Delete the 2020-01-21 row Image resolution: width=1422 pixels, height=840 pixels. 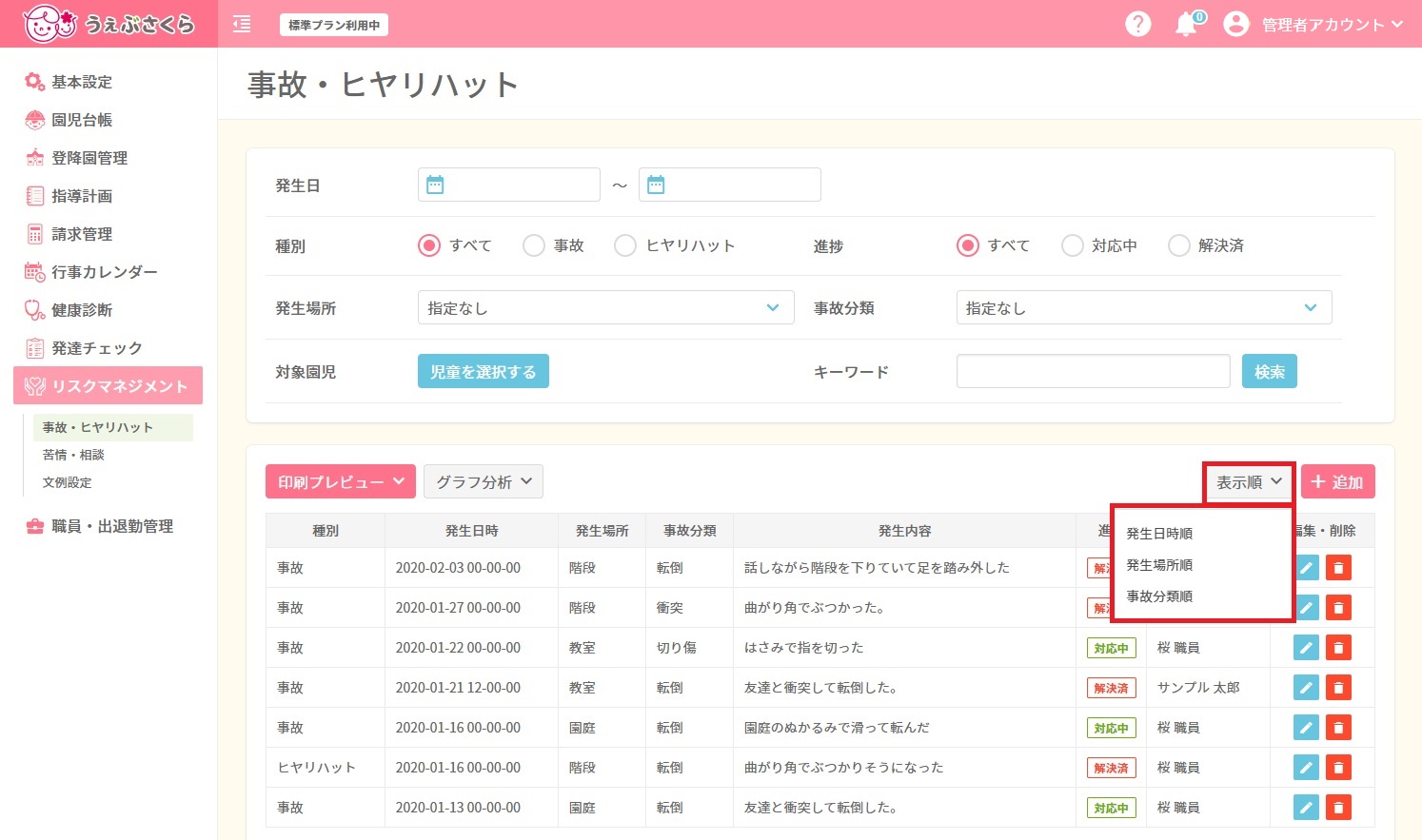click(x=1338, y=688)
